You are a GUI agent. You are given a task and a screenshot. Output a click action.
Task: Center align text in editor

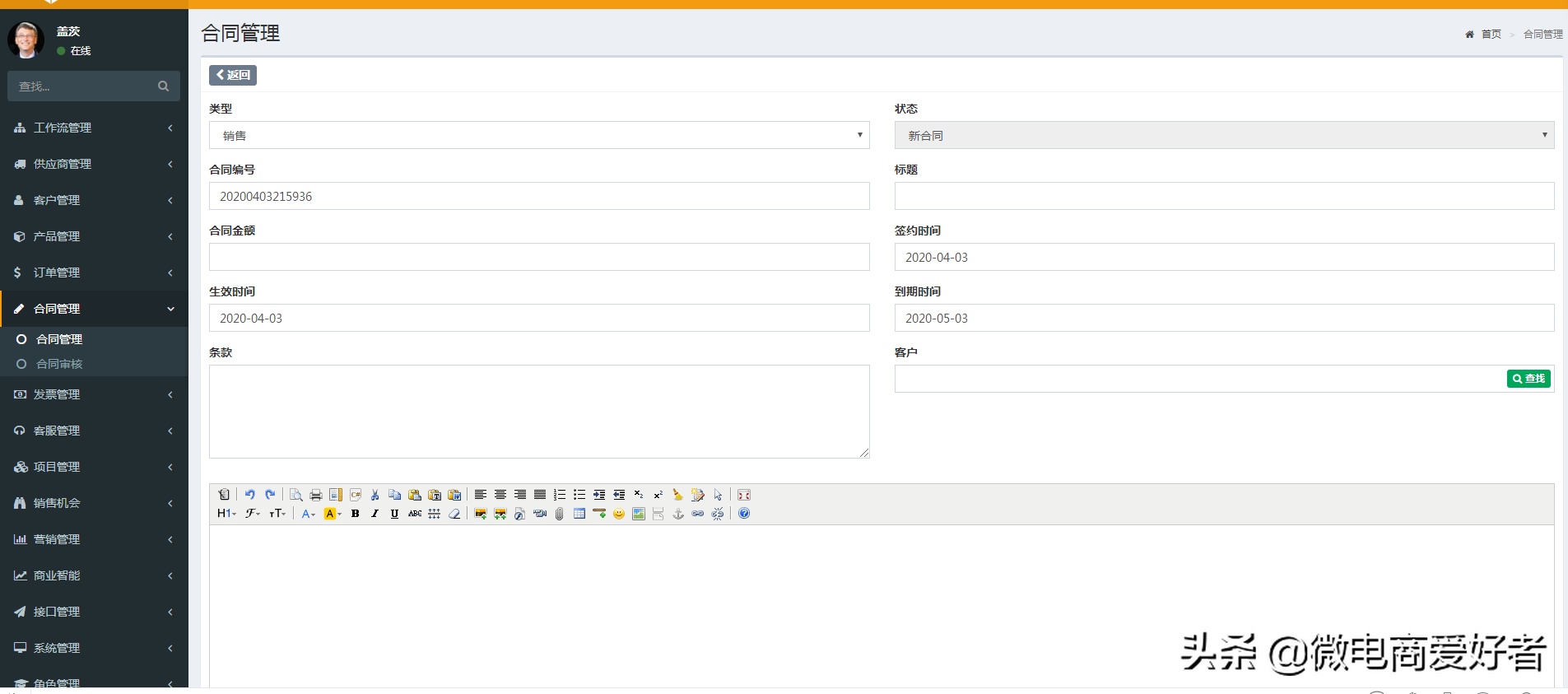click(500, 495)
